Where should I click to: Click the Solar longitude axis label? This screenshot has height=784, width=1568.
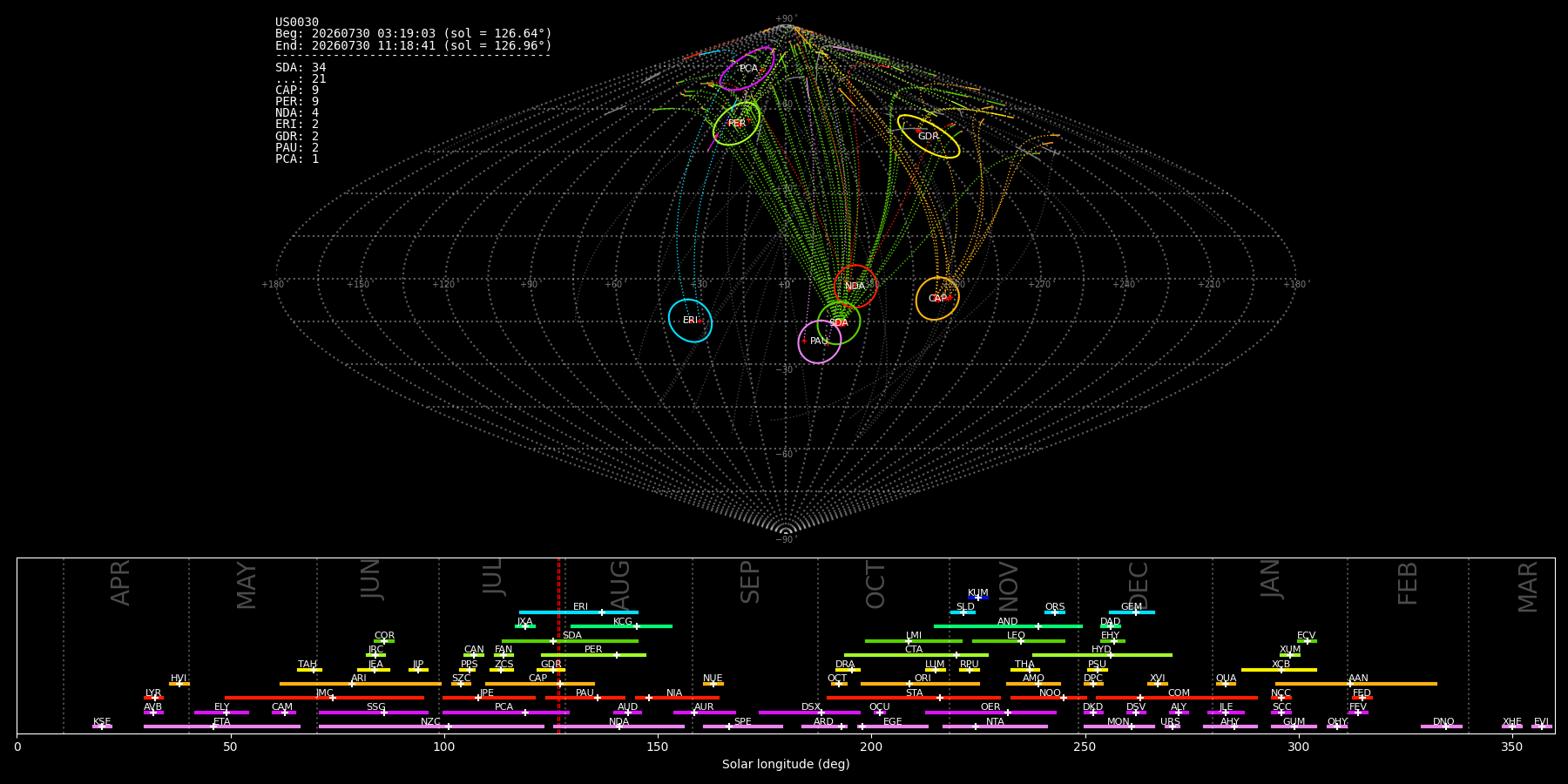(786, 764)
